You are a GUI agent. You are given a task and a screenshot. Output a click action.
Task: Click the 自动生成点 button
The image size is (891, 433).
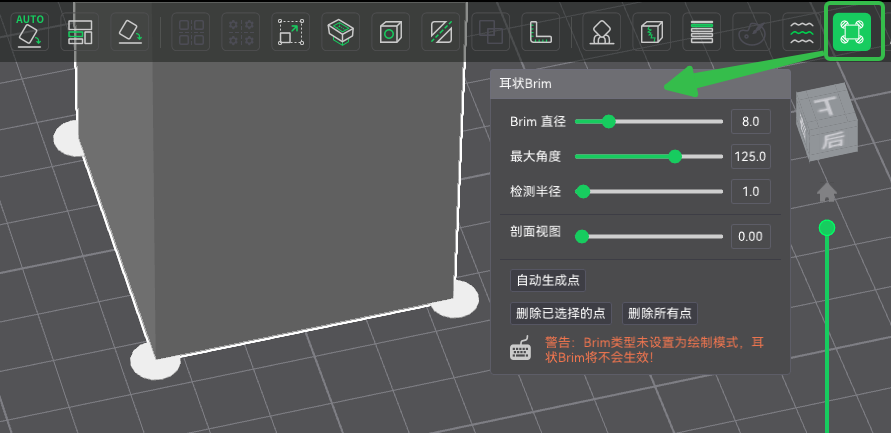[x=547, y=281]
